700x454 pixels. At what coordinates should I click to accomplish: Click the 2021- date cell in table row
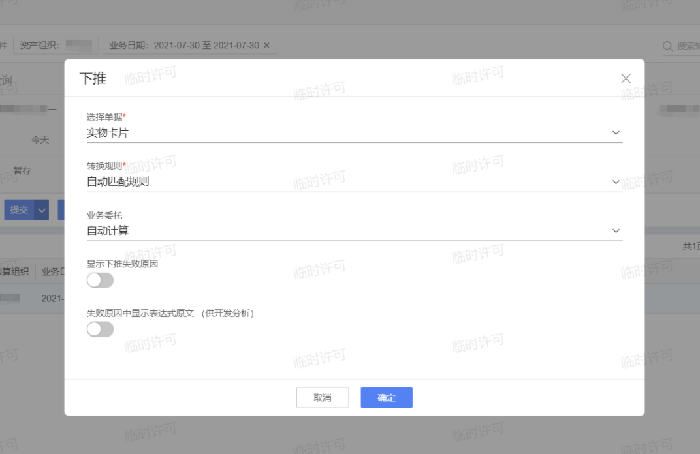52,298
